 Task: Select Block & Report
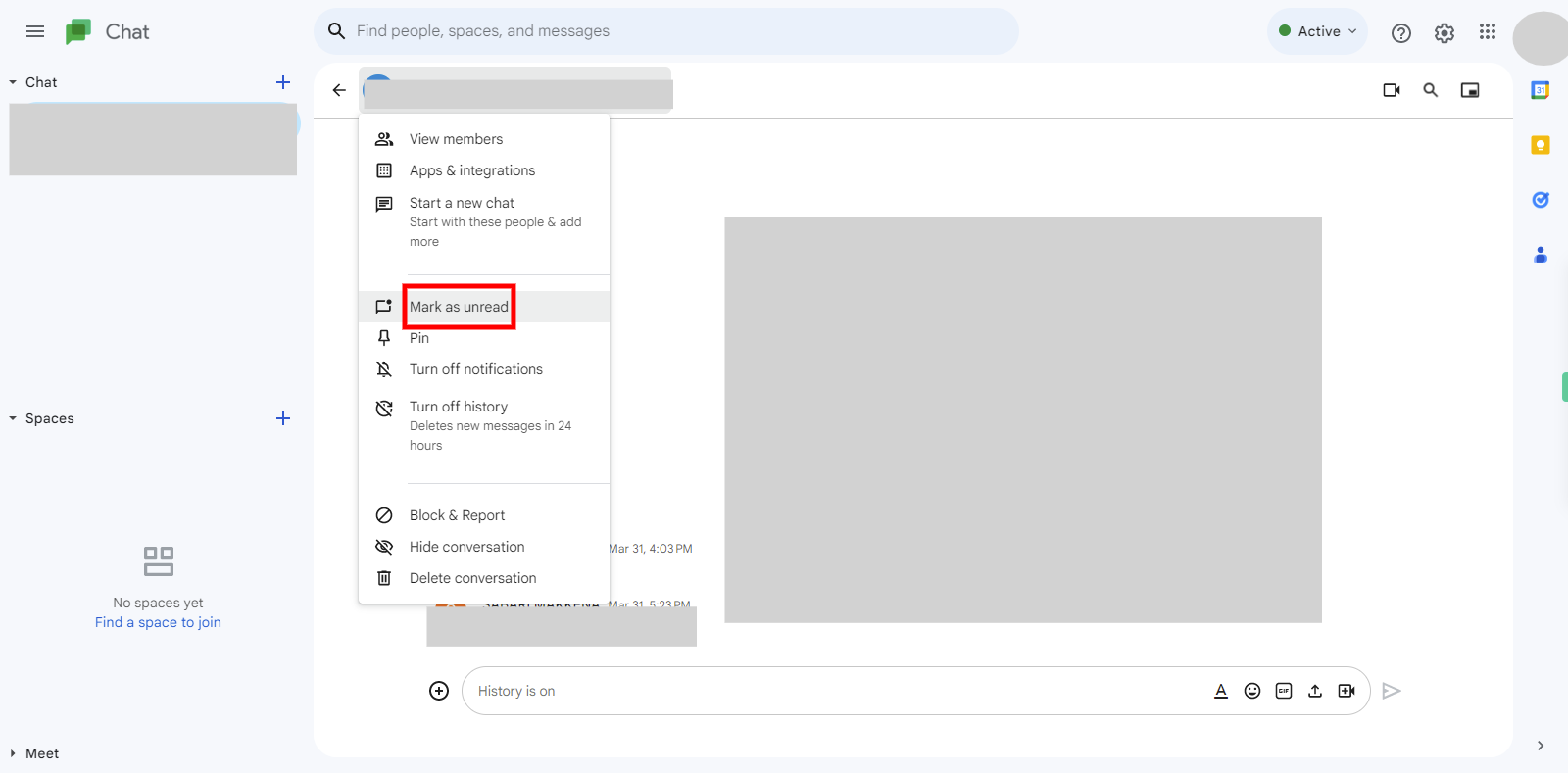pos(484,515)
